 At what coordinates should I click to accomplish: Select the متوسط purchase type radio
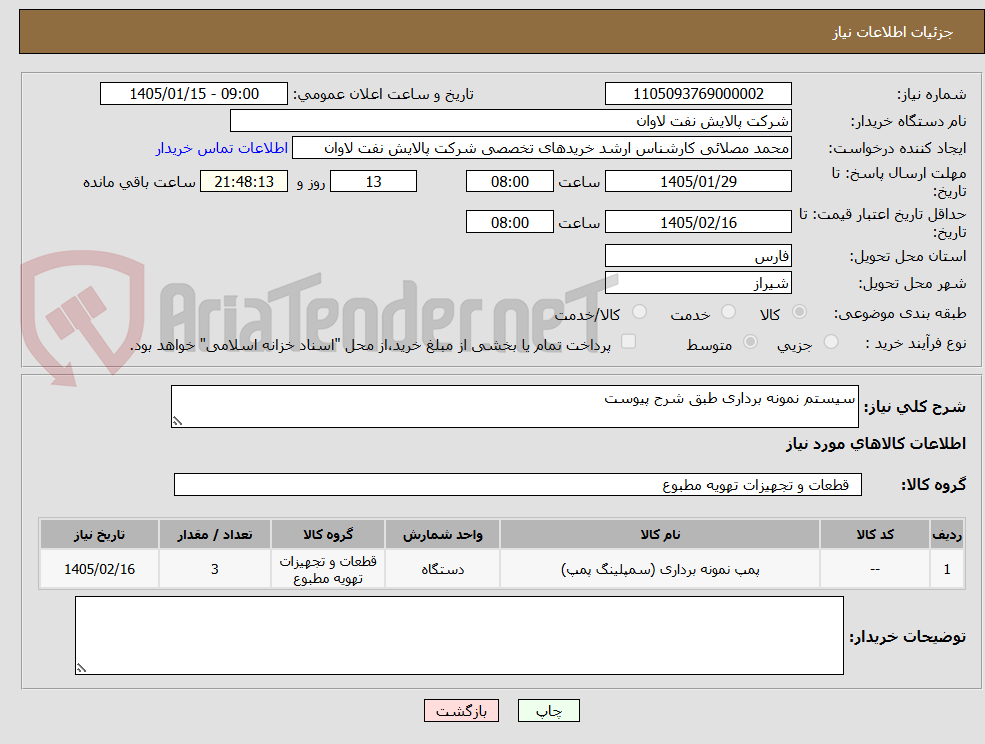750,342
